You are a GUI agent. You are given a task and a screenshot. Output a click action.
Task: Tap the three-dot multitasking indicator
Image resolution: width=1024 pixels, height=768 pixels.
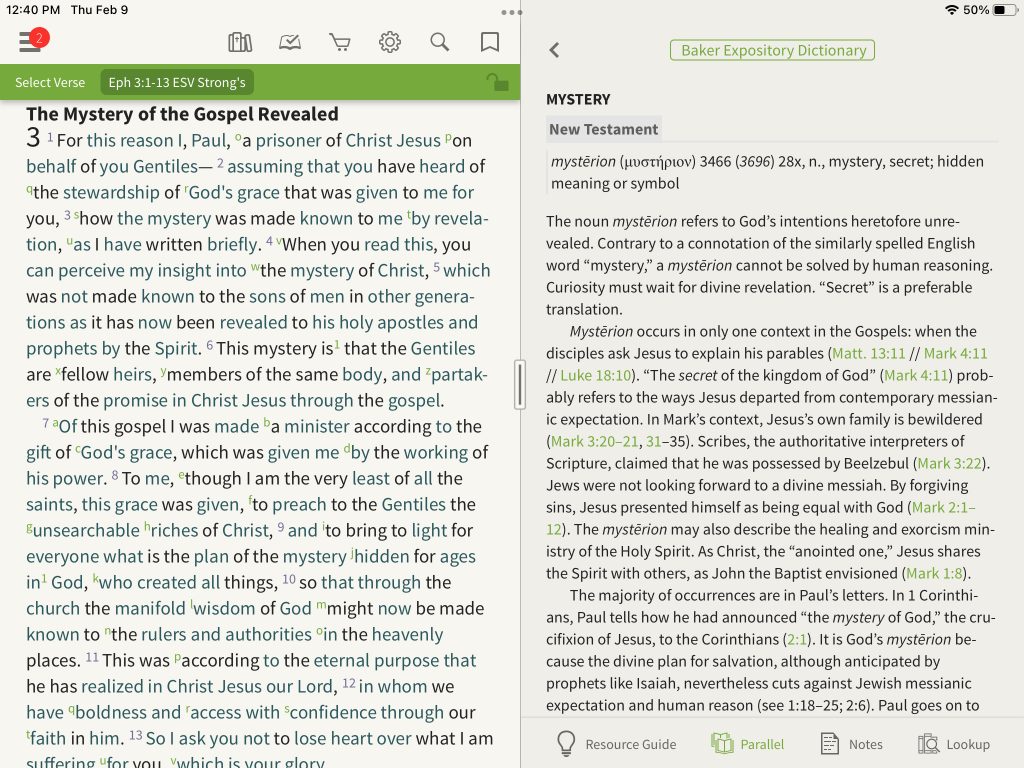pos(511,12)
